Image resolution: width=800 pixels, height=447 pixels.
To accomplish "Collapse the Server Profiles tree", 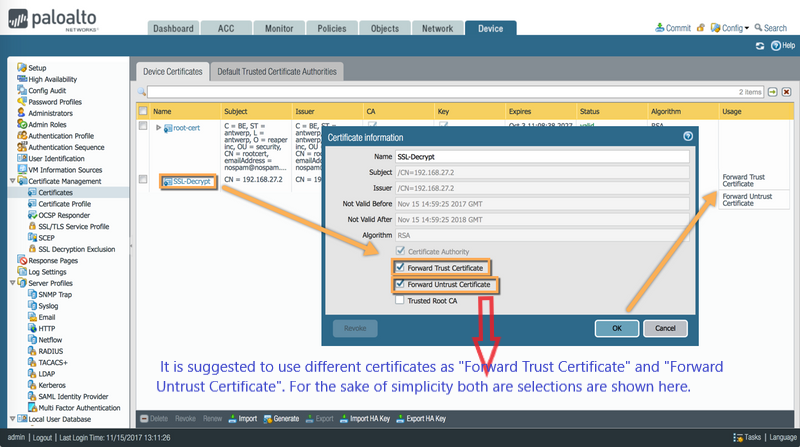I will pyautogui.click(x=13, y=283).
